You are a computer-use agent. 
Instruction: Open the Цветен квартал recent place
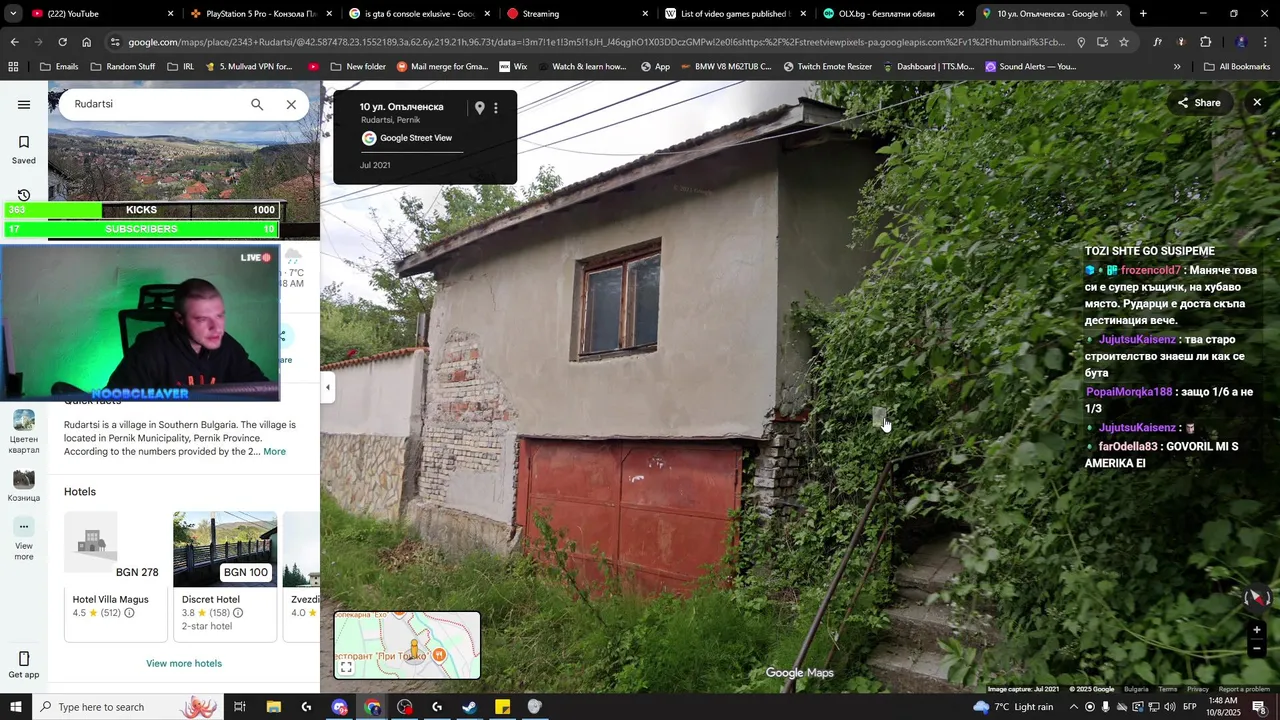[24, 432]
